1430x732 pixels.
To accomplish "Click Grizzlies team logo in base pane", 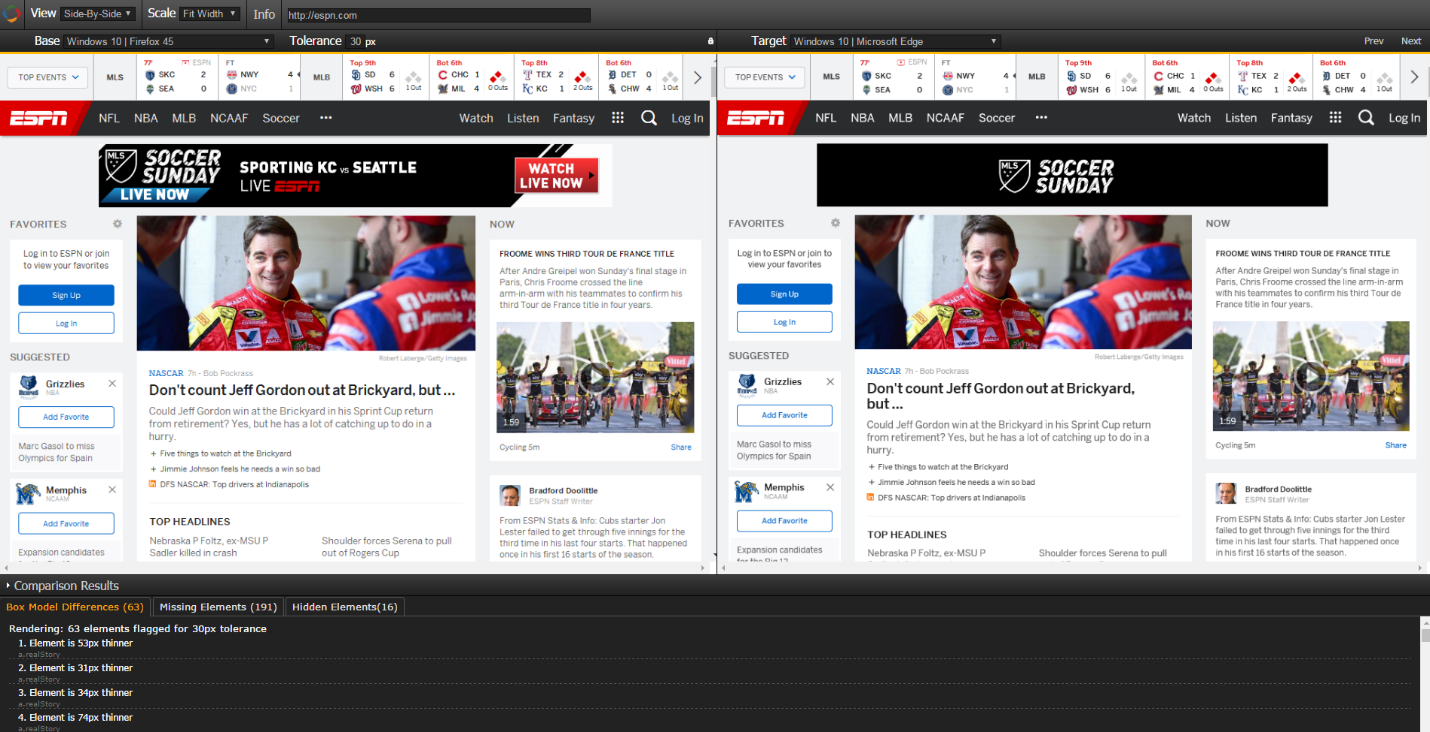I will 29,386.
